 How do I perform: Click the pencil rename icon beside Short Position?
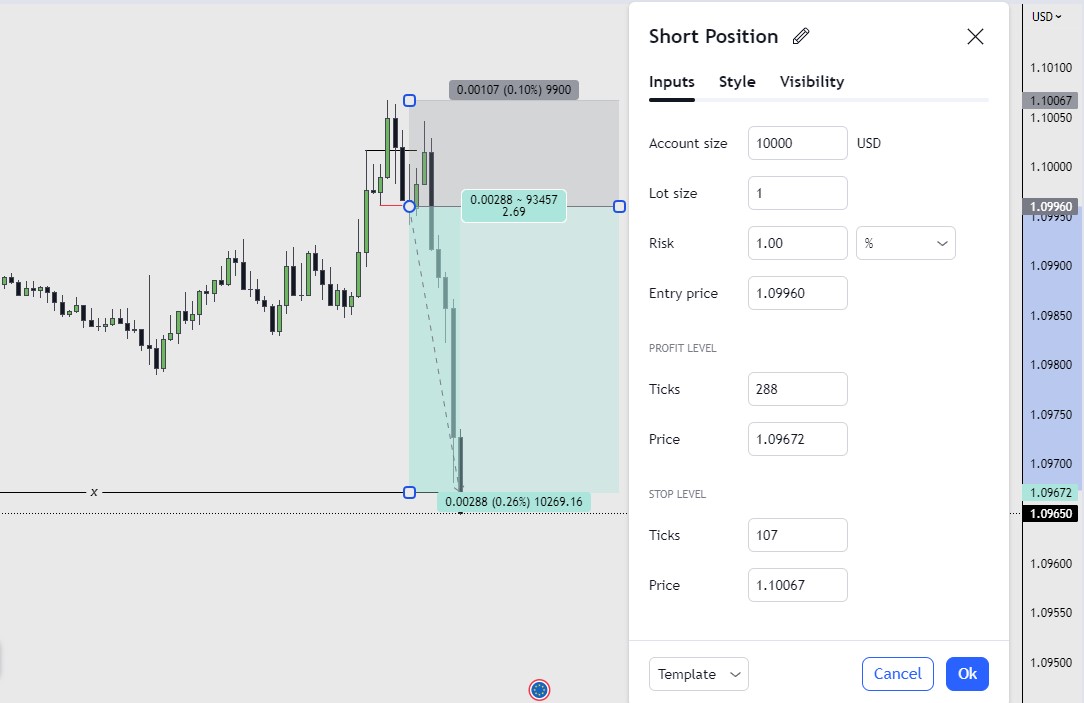pos(801,36)
